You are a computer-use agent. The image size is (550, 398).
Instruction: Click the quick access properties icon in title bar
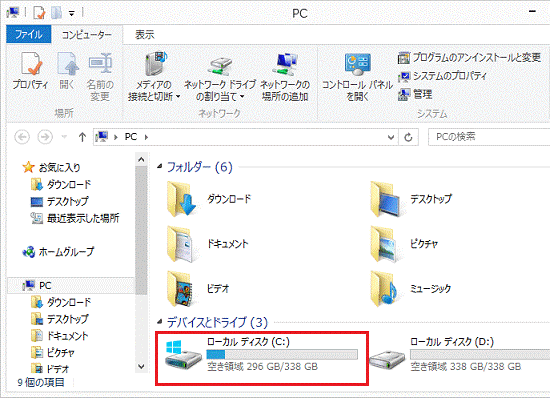(x=39, y=13)
